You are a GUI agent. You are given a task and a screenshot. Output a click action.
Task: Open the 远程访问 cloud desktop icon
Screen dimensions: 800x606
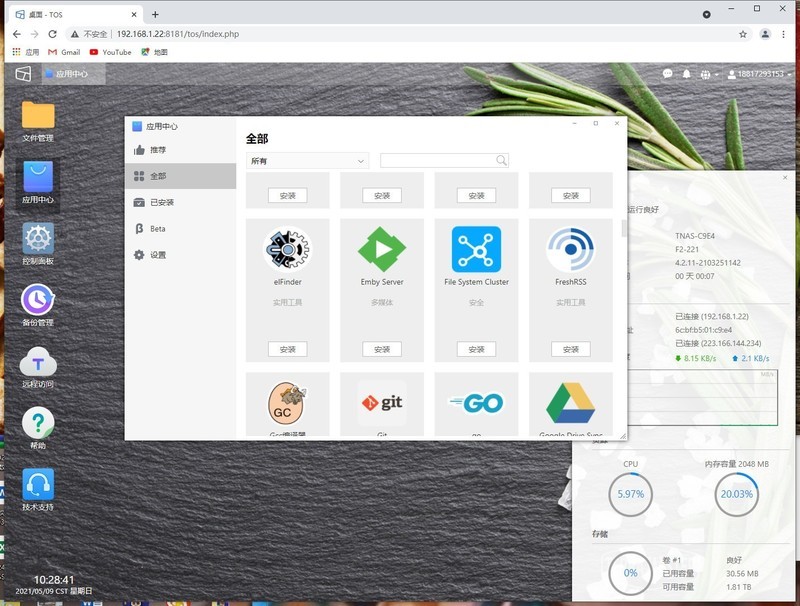38,362
